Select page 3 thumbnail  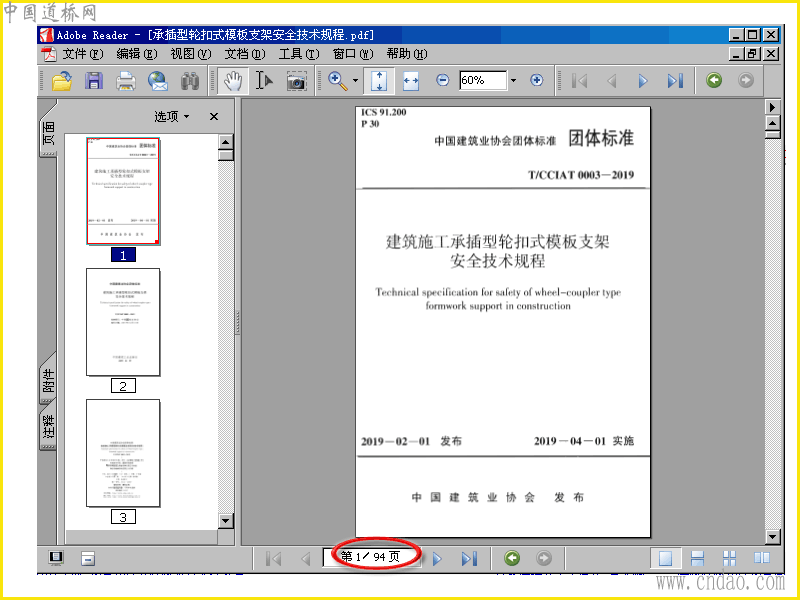click(123, 453)
